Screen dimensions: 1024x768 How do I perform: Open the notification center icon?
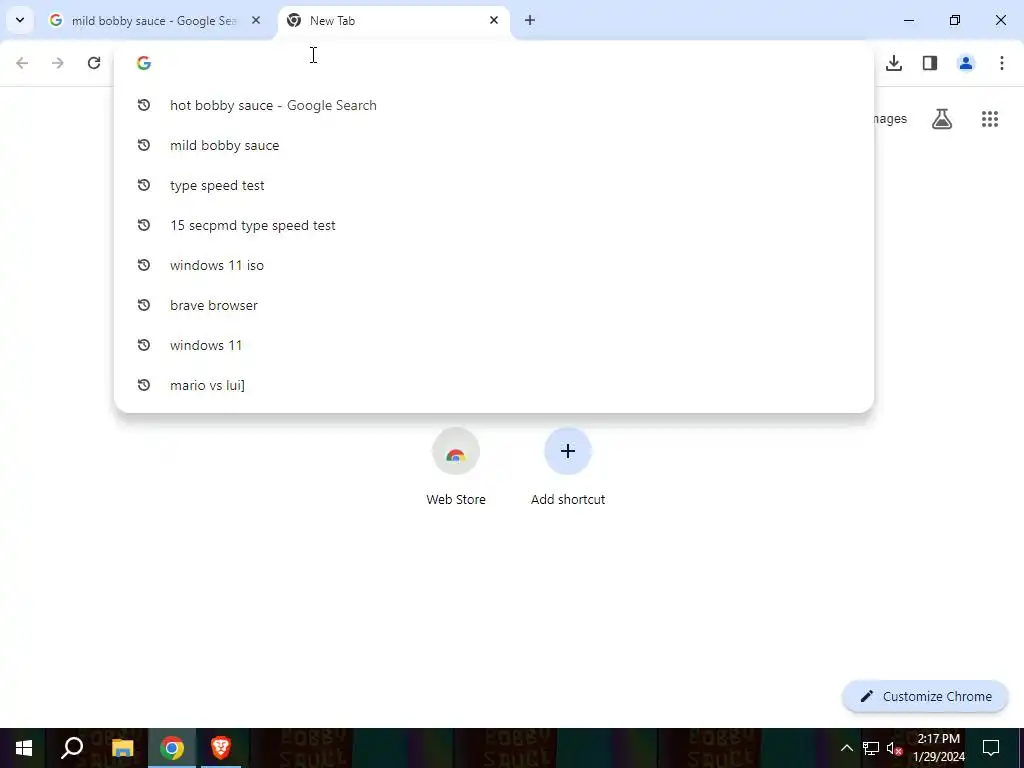(991, 748)
